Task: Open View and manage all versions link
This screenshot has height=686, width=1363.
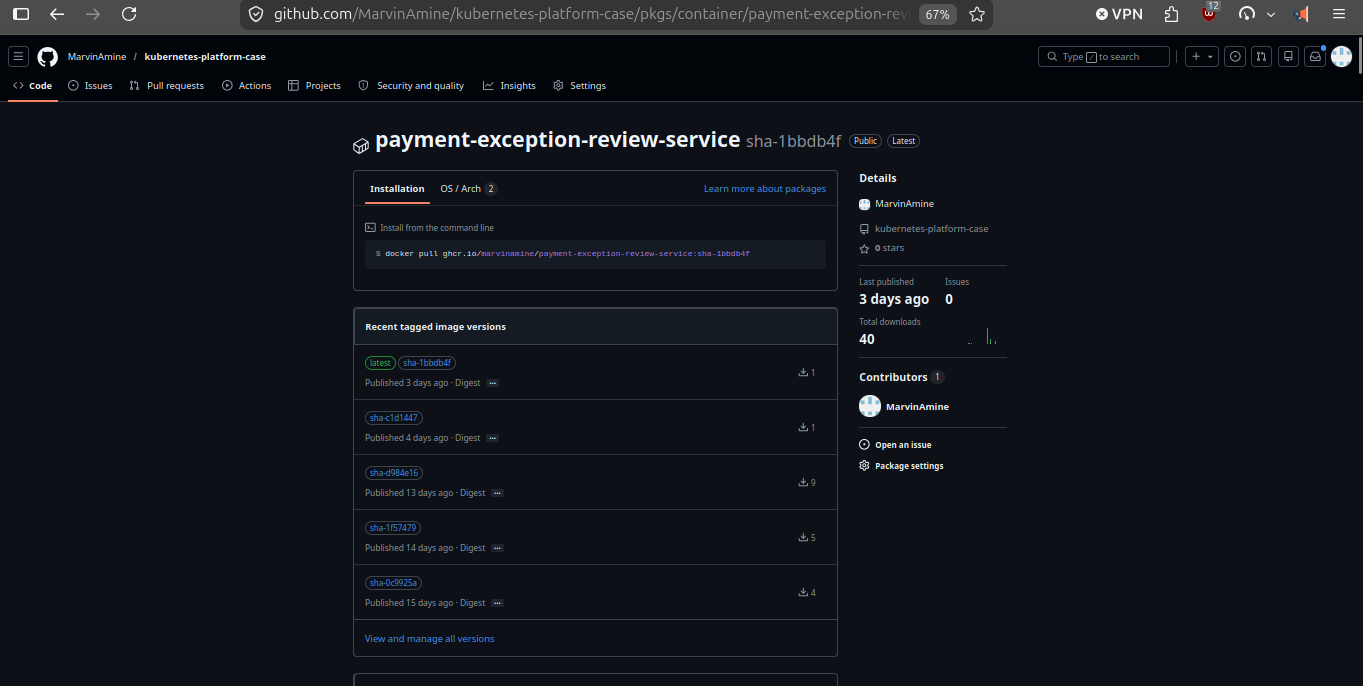Action: [429, 639]
